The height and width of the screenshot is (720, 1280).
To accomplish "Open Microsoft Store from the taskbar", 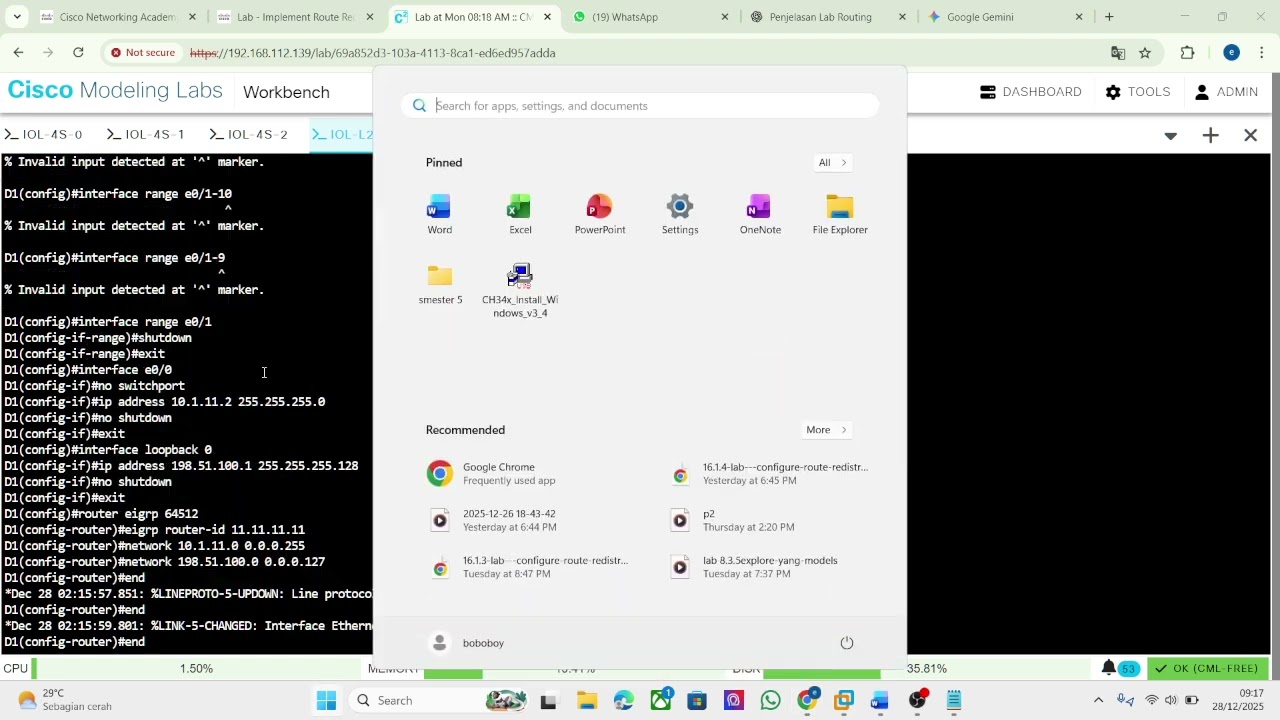I will [697, 701].
